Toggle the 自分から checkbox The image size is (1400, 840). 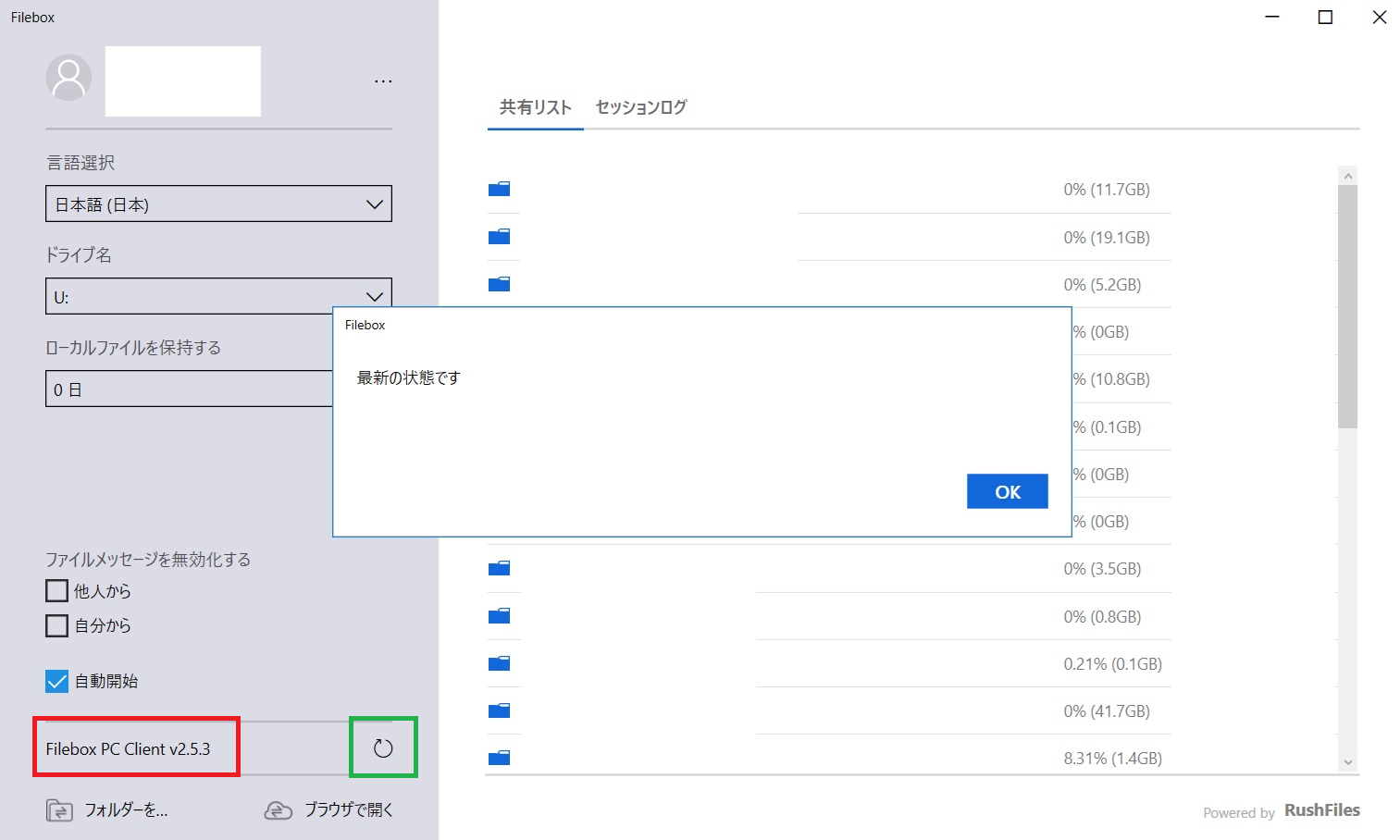(x=56, y=625)
